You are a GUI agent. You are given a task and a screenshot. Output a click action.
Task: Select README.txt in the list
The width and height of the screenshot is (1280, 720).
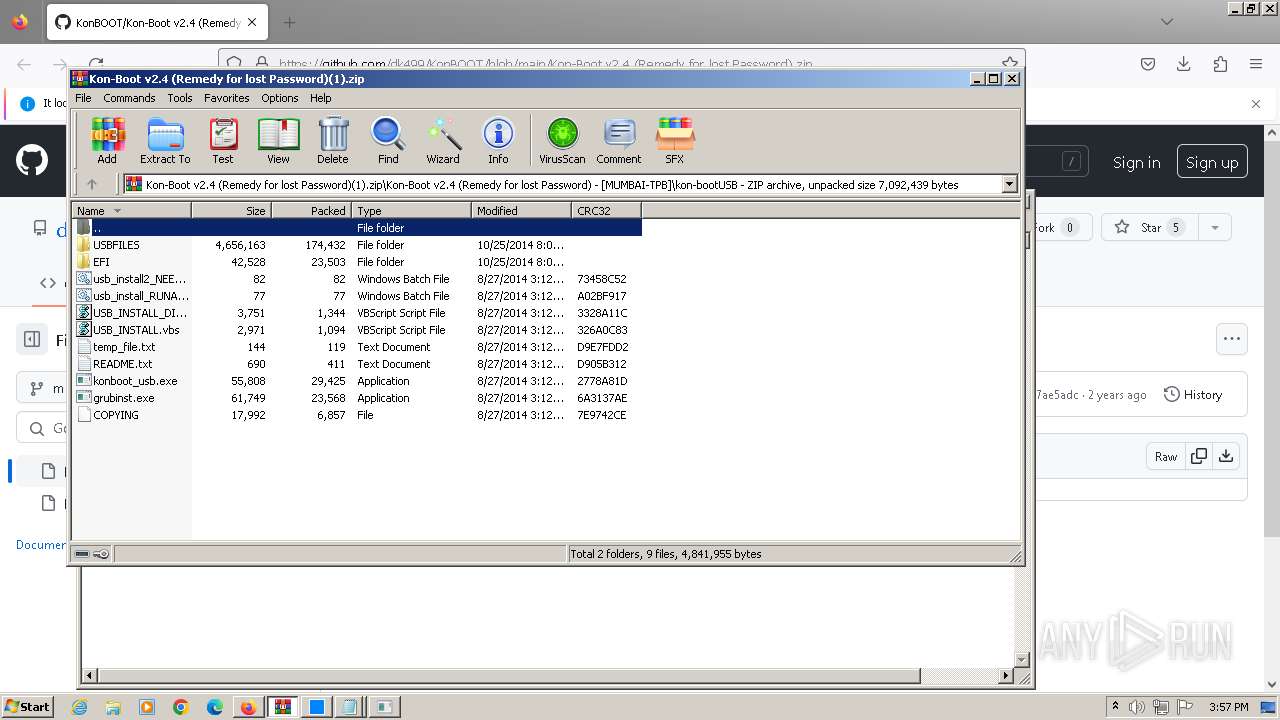tap(357, 364)
